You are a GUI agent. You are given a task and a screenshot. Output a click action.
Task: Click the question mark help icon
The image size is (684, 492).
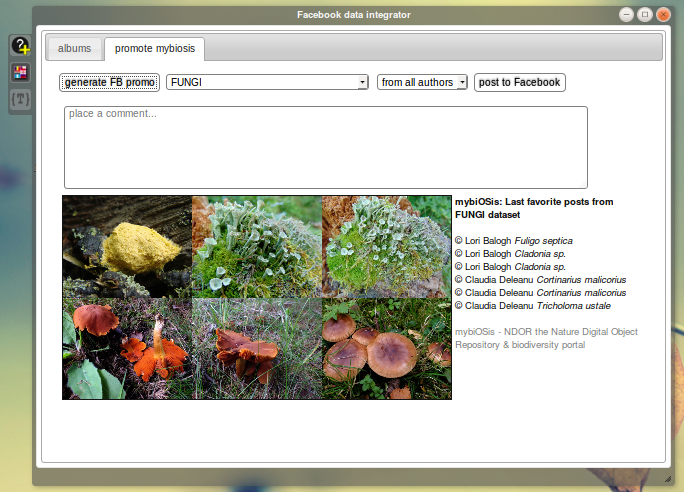point(20,45)
